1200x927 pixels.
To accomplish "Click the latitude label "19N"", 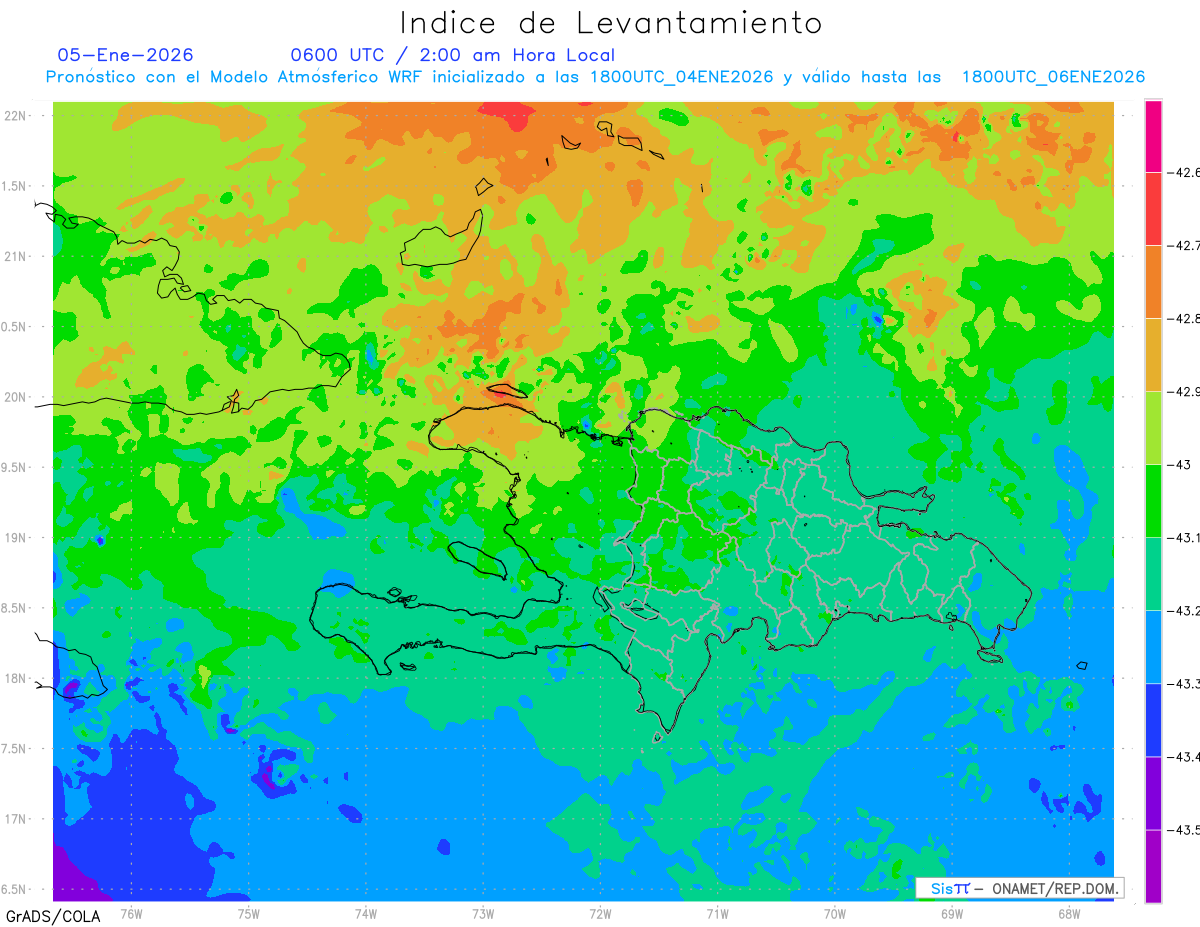I will click(x=17, y=538).
